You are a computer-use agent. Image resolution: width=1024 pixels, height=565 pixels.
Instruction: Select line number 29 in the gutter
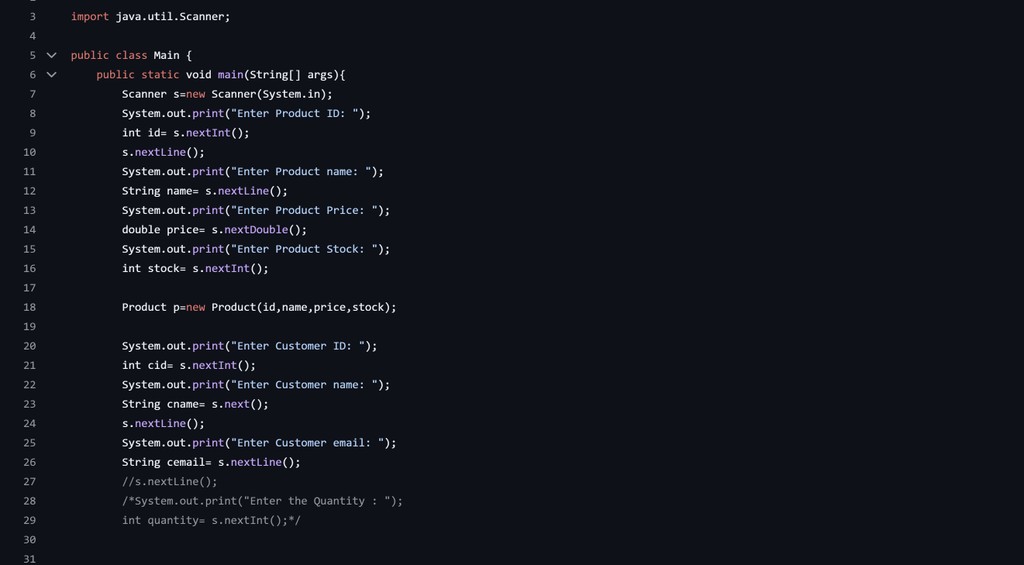point(29,520)
